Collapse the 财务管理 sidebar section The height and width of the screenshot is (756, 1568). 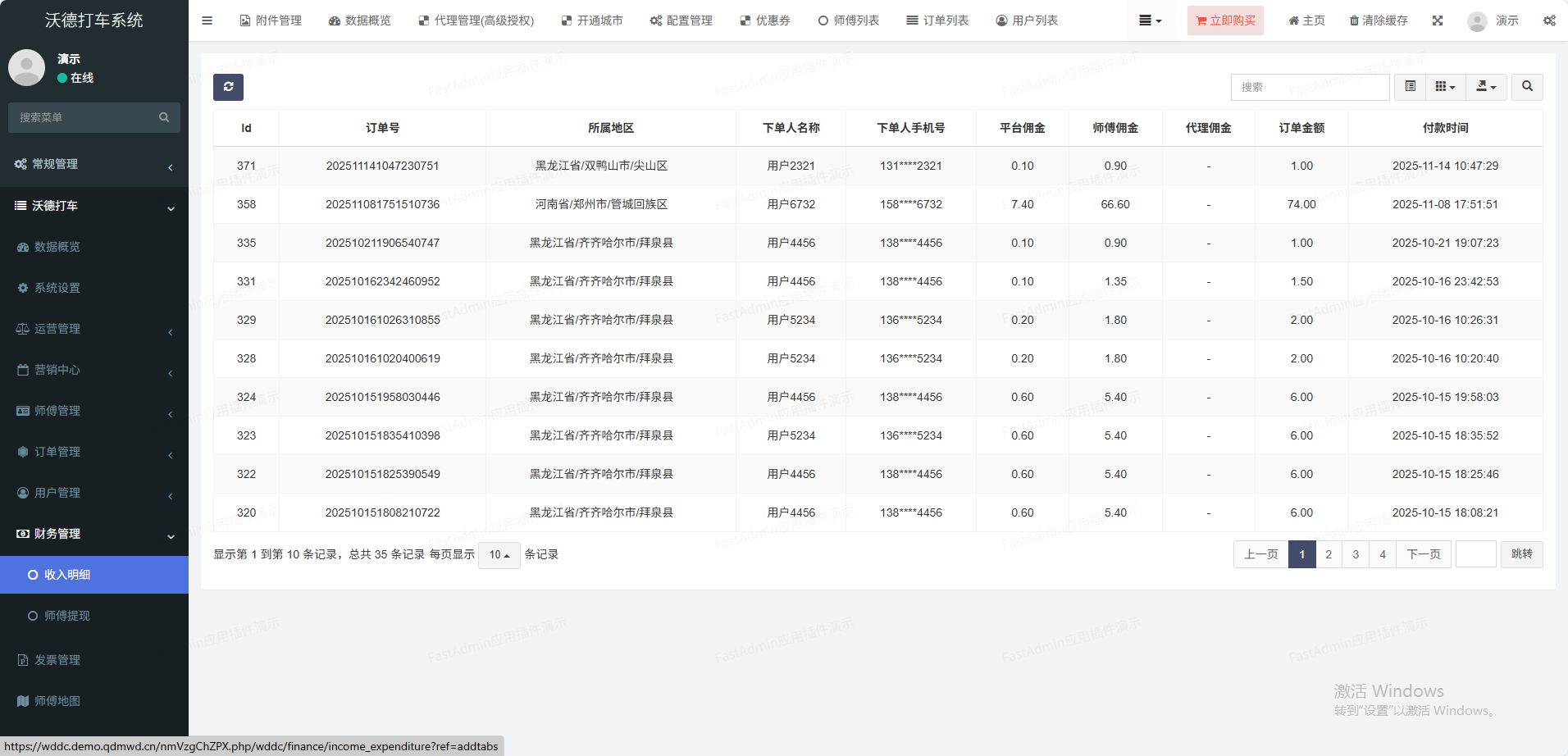click(x=94, y=534)
